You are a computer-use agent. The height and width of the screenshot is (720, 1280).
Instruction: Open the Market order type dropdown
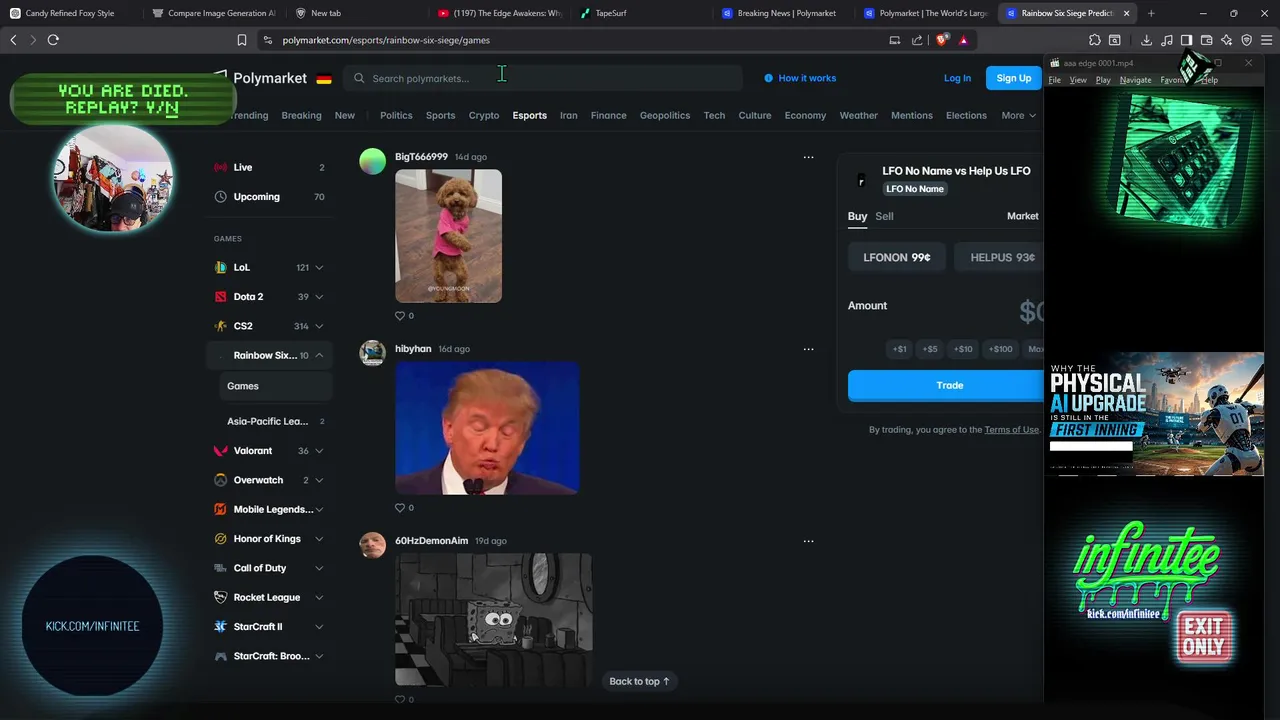(x=1023, y=216)
